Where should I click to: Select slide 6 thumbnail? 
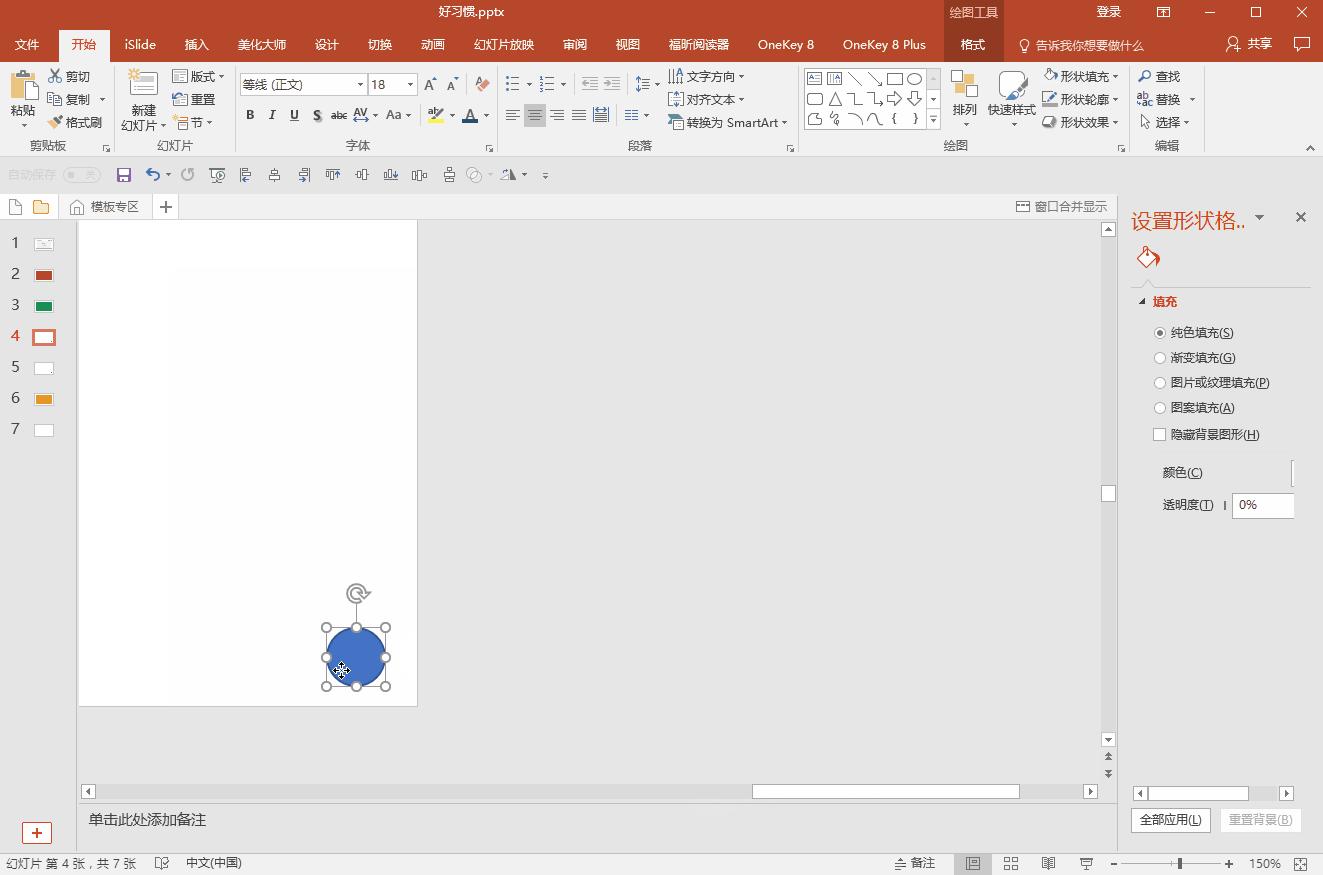point(43,399)
